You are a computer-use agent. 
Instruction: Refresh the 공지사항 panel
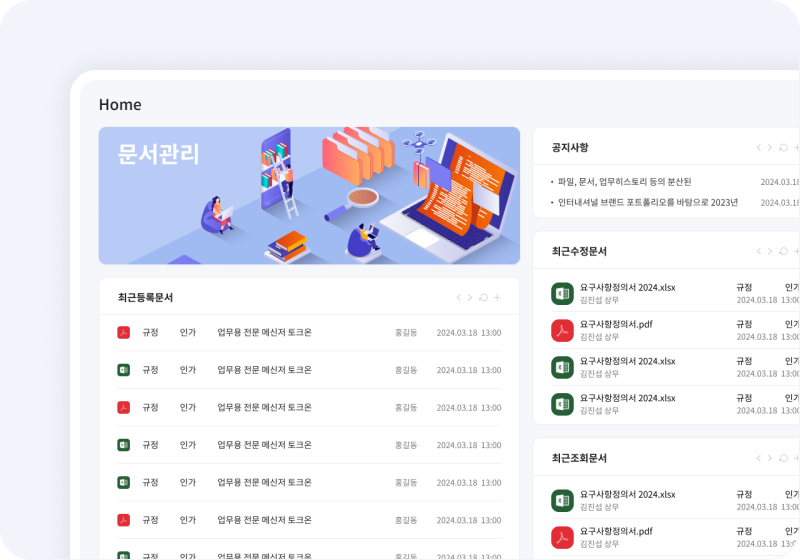point(783,148)
